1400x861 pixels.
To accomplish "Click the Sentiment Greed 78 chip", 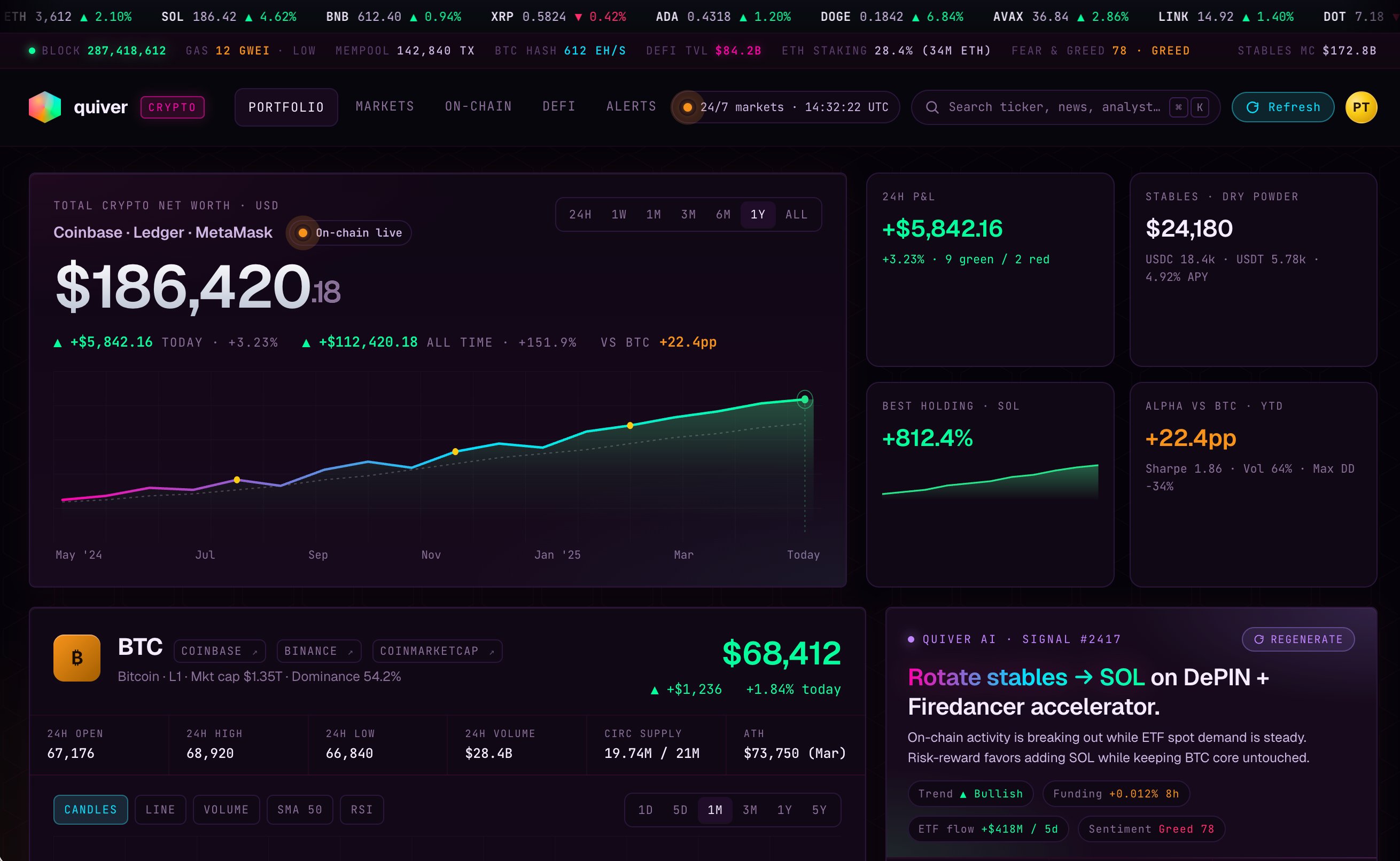I will click(1151, 828).
